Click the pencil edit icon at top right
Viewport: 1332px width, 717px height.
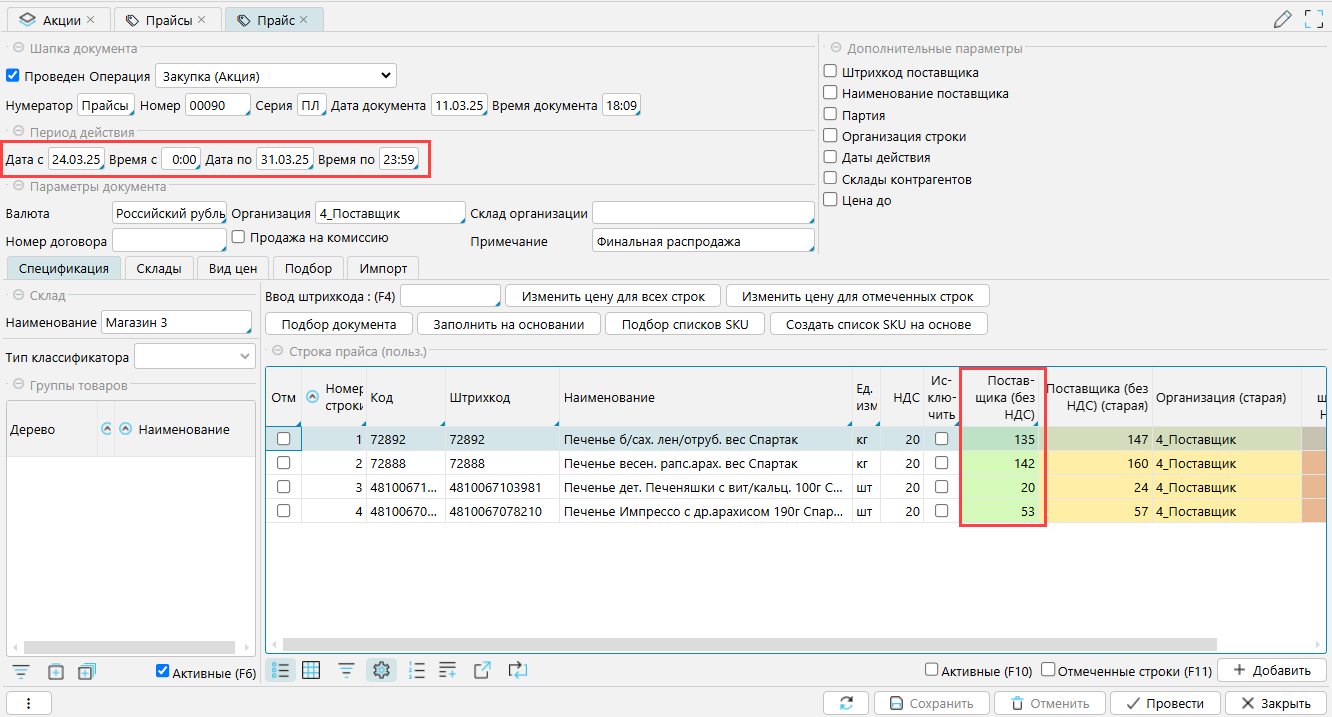(x=1282, y=19)
